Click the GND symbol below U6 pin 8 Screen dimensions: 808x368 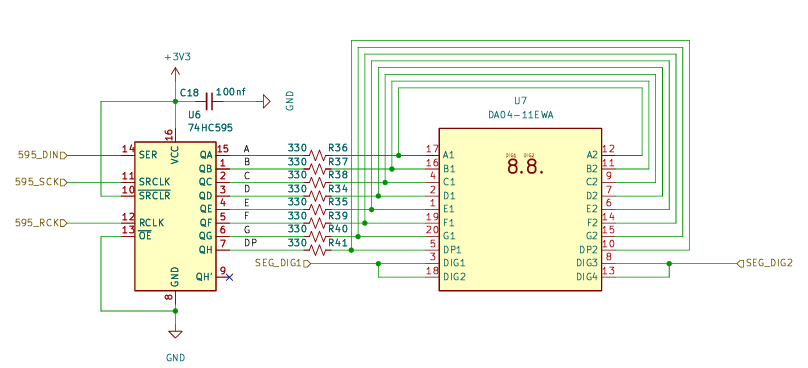tap(175, 334)
